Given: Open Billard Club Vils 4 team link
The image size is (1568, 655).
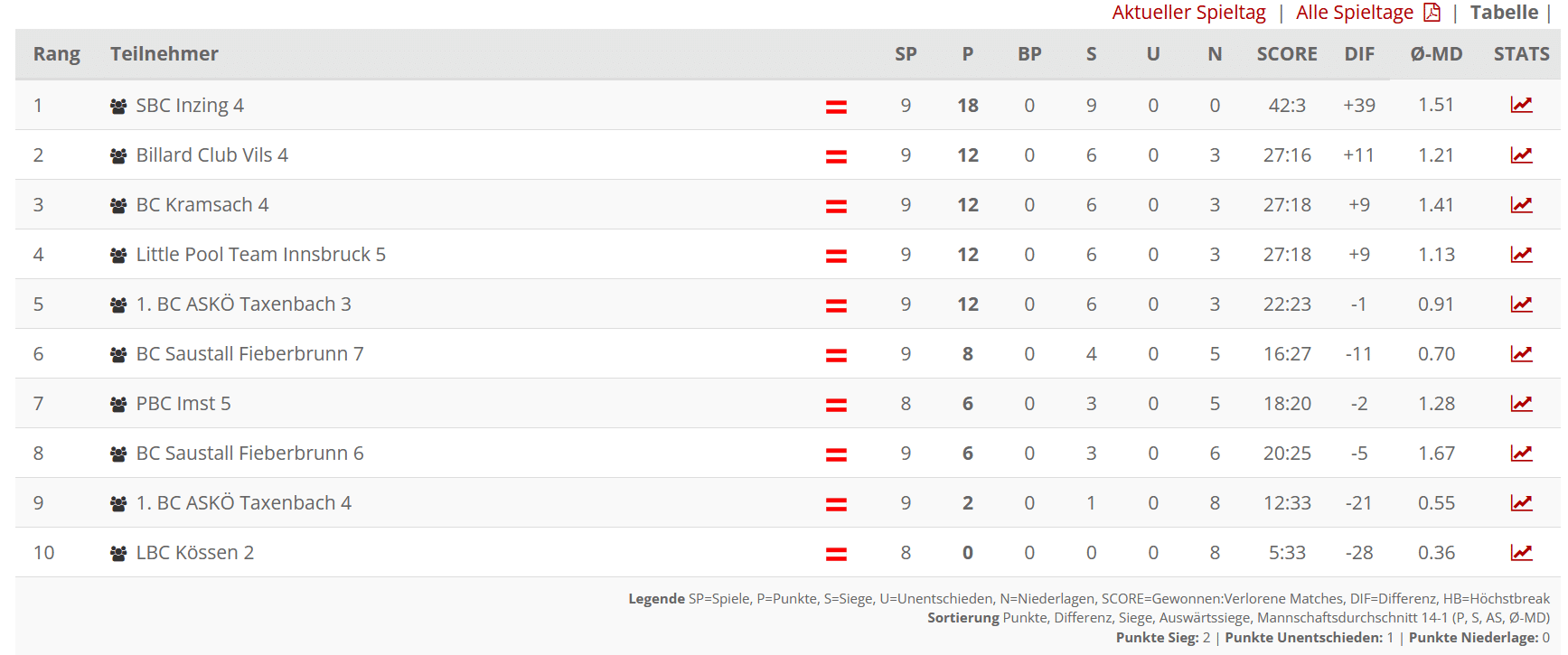Looking at the screenshot, I should 211,155.
